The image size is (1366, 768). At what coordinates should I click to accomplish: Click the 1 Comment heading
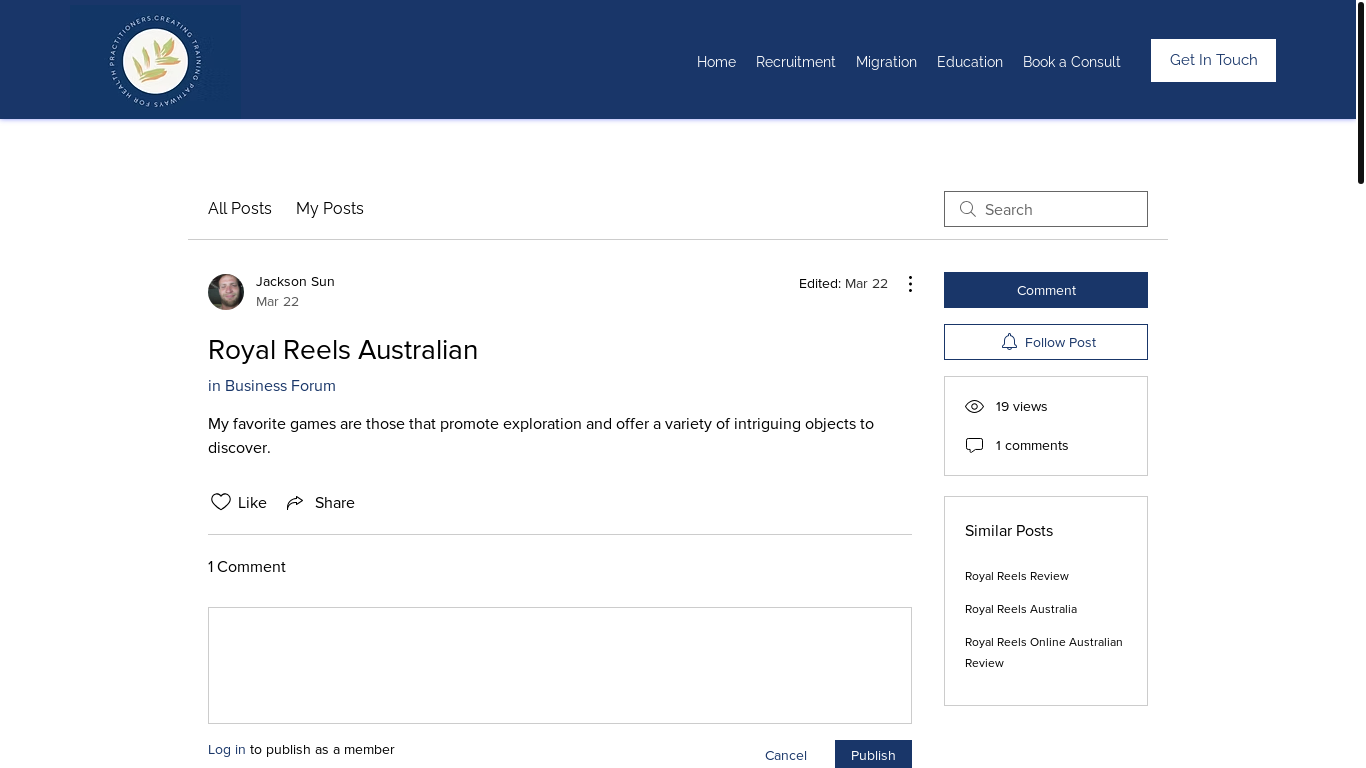[x=247, y=567]
